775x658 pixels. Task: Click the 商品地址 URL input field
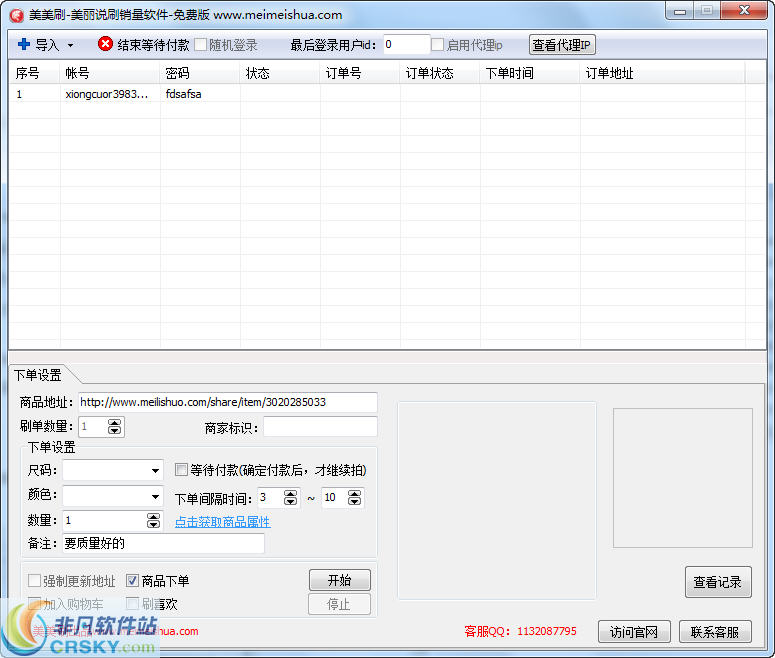[x=228, y=402]
